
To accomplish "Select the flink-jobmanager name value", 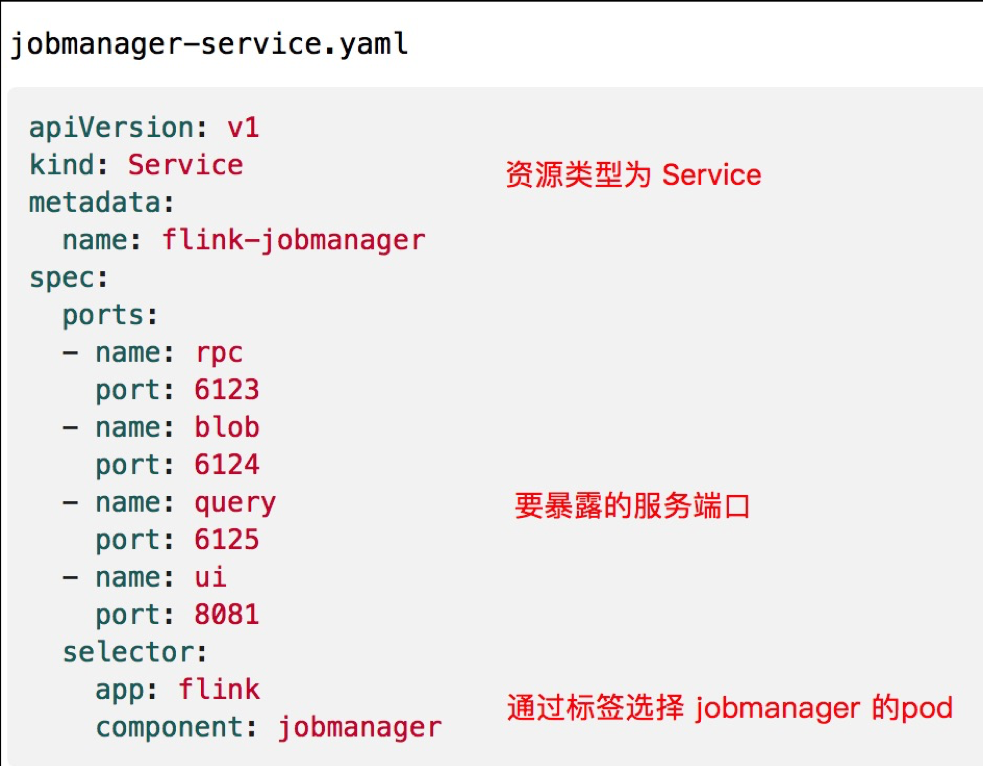I will point(293,241).
